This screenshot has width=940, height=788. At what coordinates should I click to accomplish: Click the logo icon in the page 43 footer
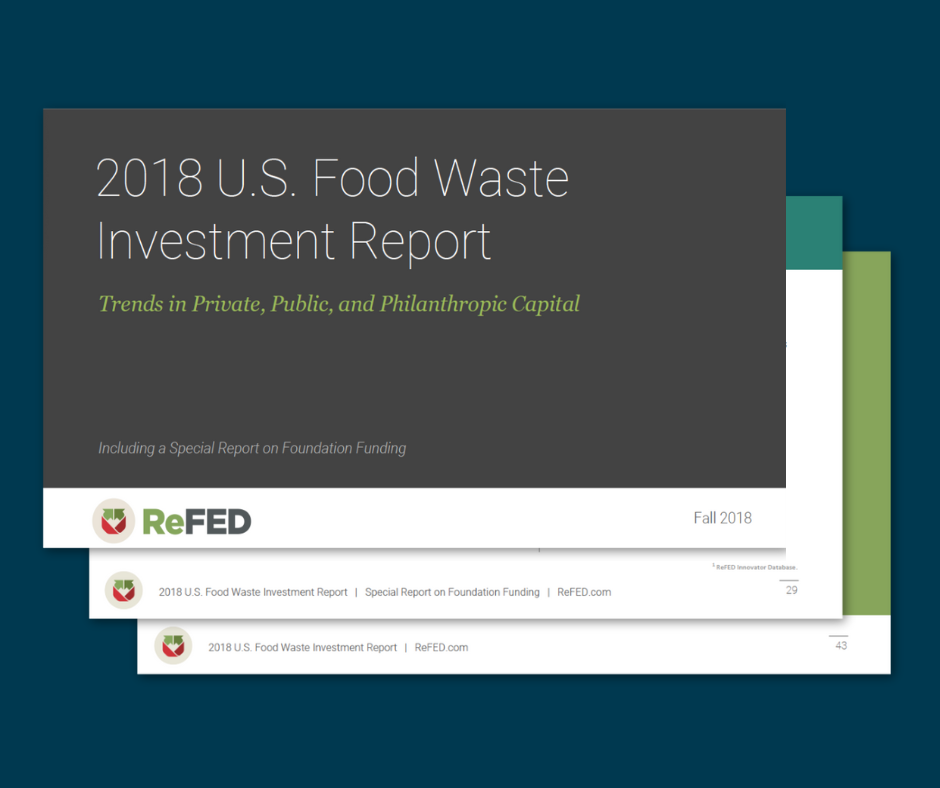point(172,646)
